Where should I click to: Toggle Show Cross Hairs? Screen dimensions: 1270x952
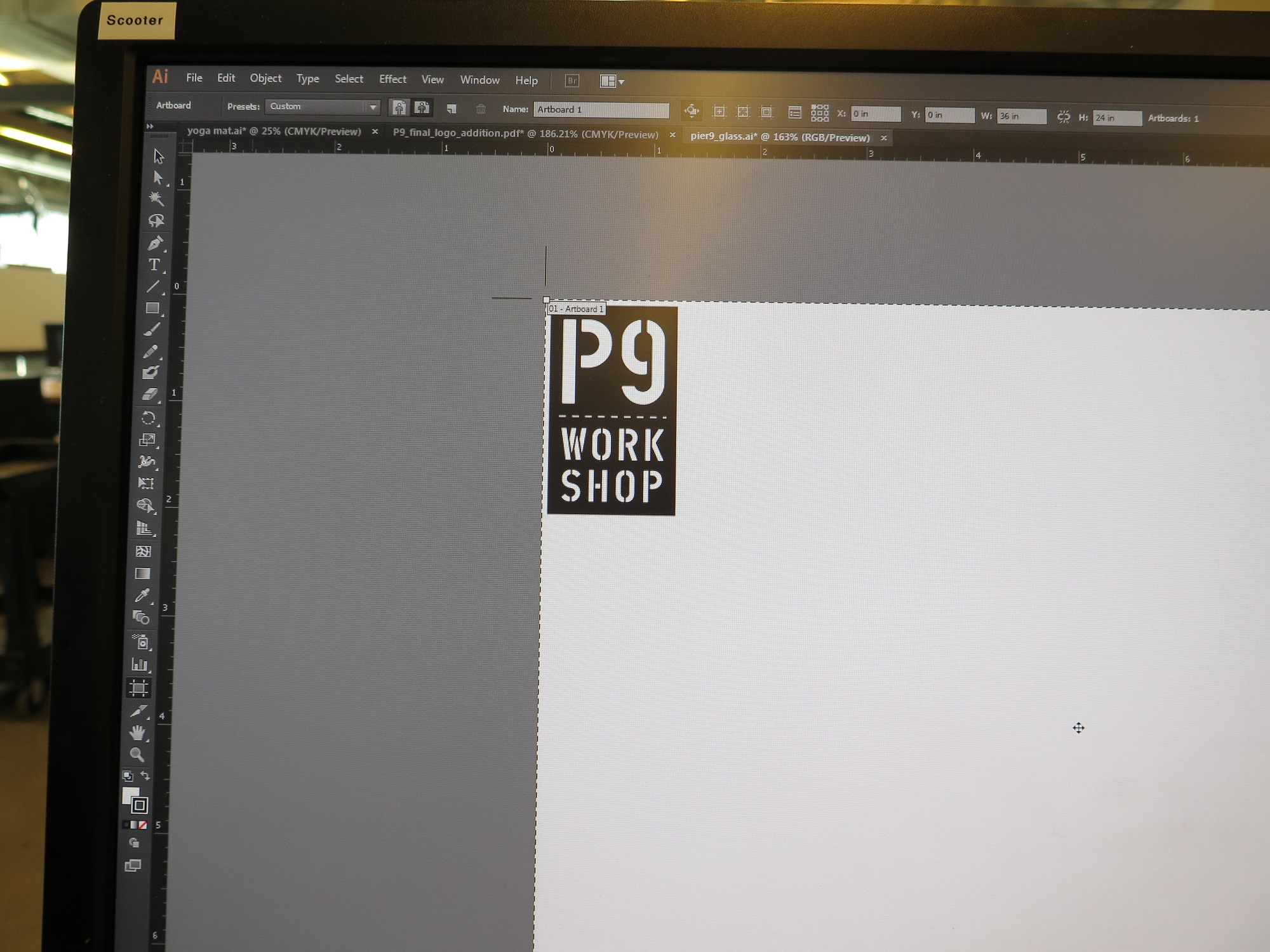coord(743,112)
